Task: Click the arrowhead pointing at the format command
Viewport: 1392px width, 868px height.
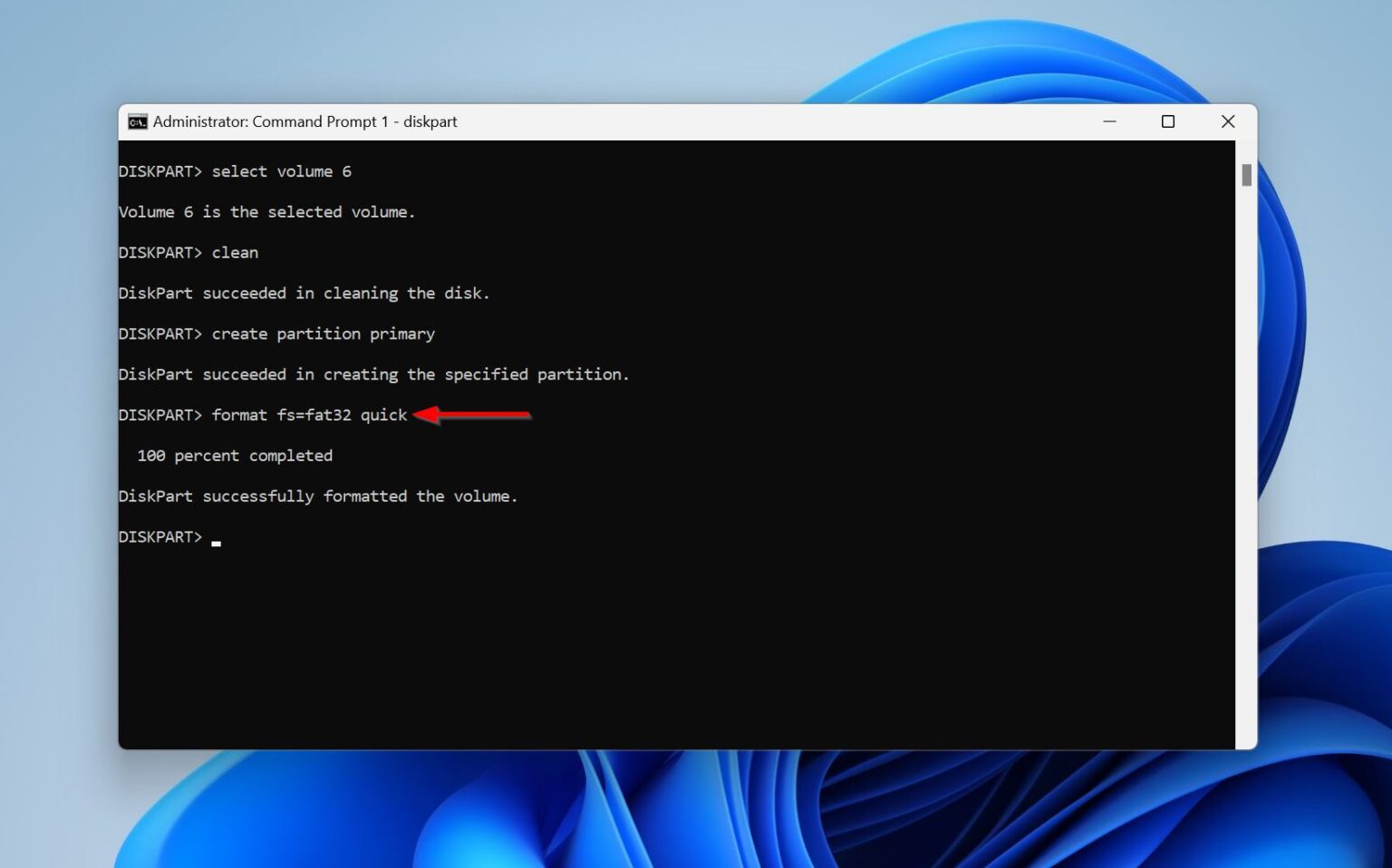Action: click(x=426, y=414)
